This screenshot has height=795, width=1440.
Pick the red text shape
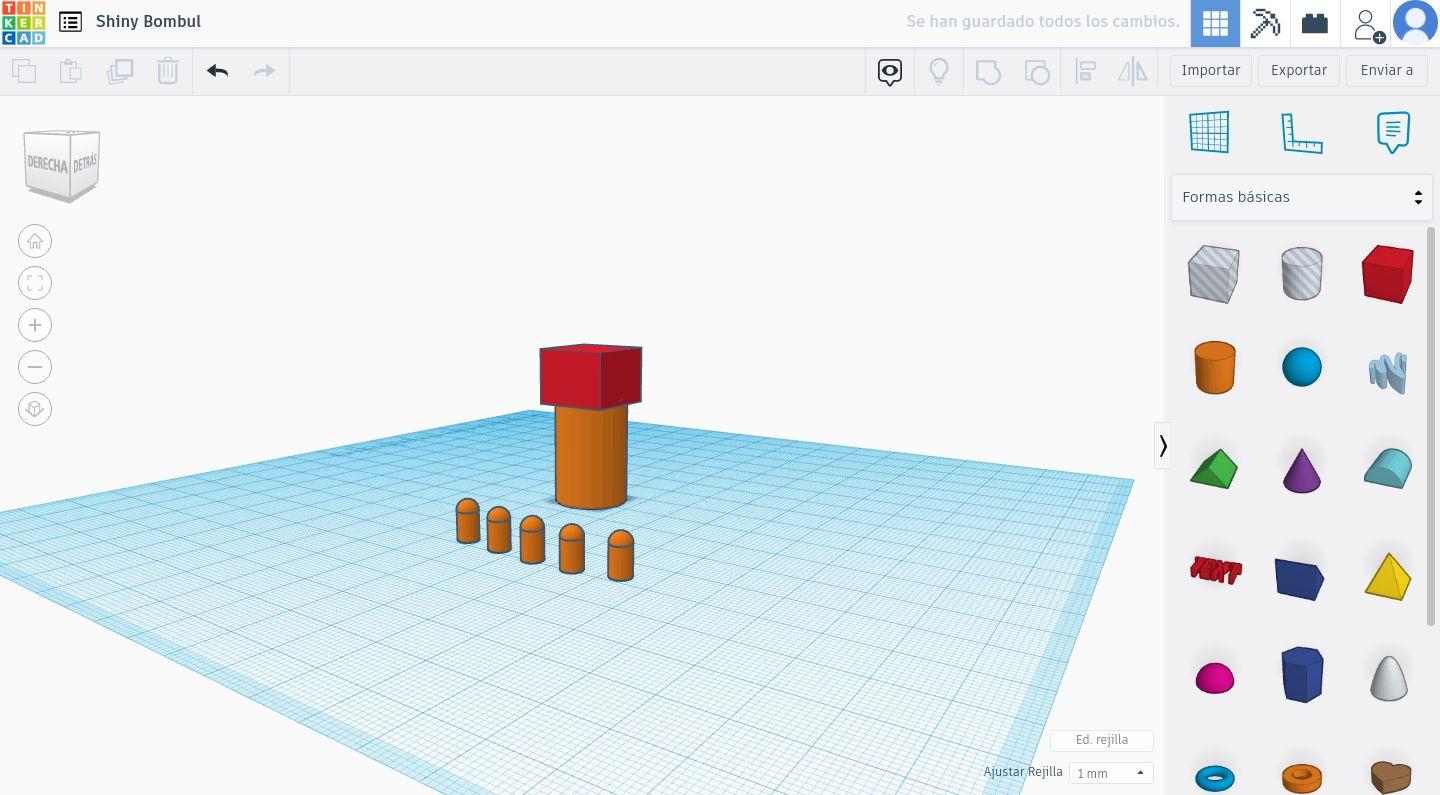point(1215,571)
